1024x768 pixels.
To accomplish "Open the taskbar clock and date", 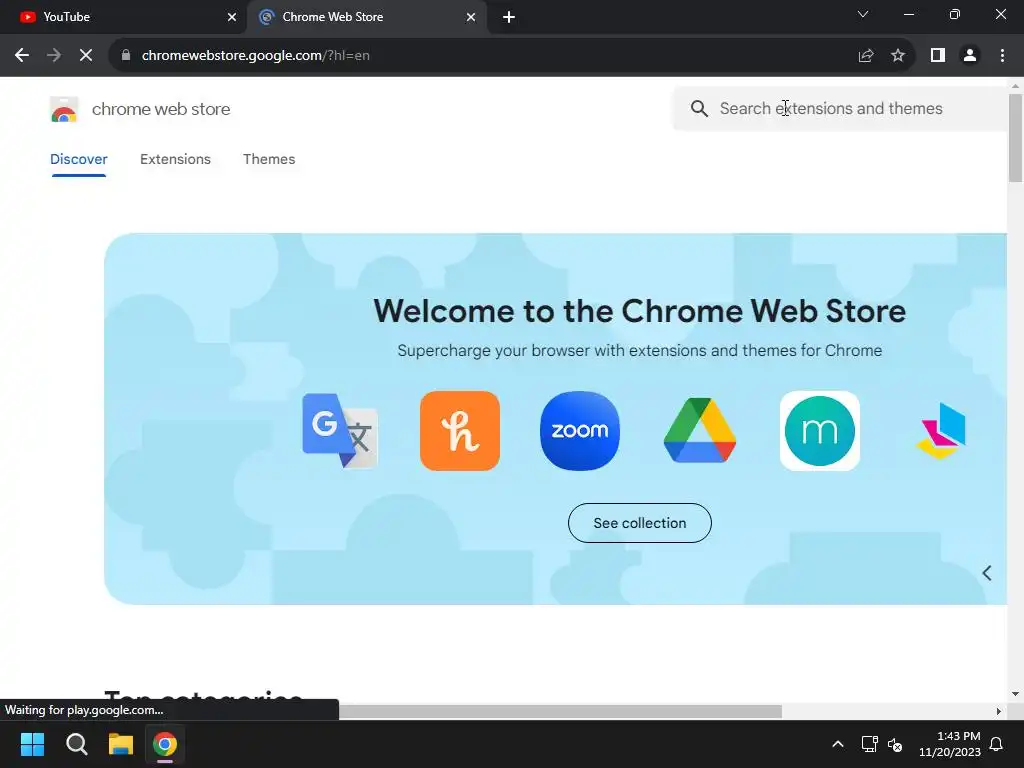I will tap(950, 744).
